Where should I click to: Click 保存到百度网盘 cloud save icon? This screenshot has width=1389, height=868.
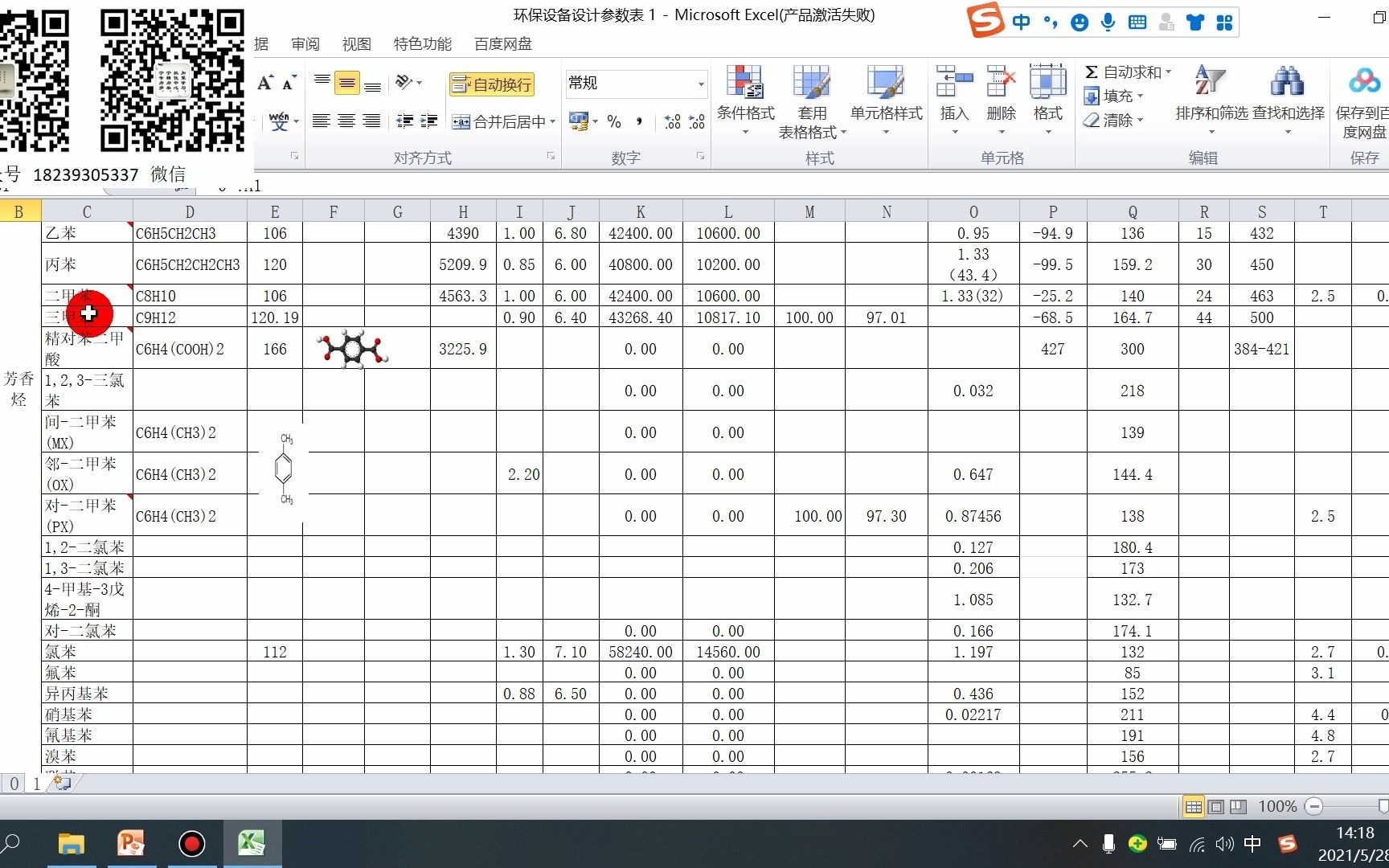1363,82
